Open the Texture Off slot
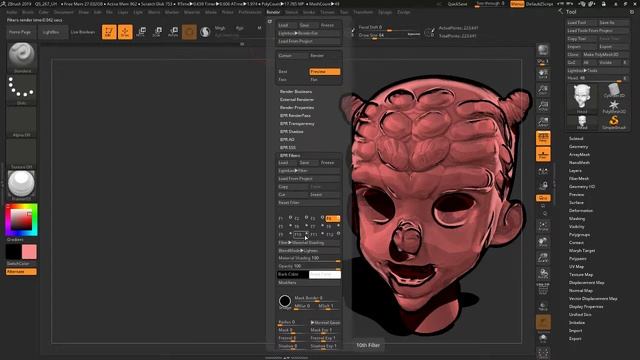 22,154
